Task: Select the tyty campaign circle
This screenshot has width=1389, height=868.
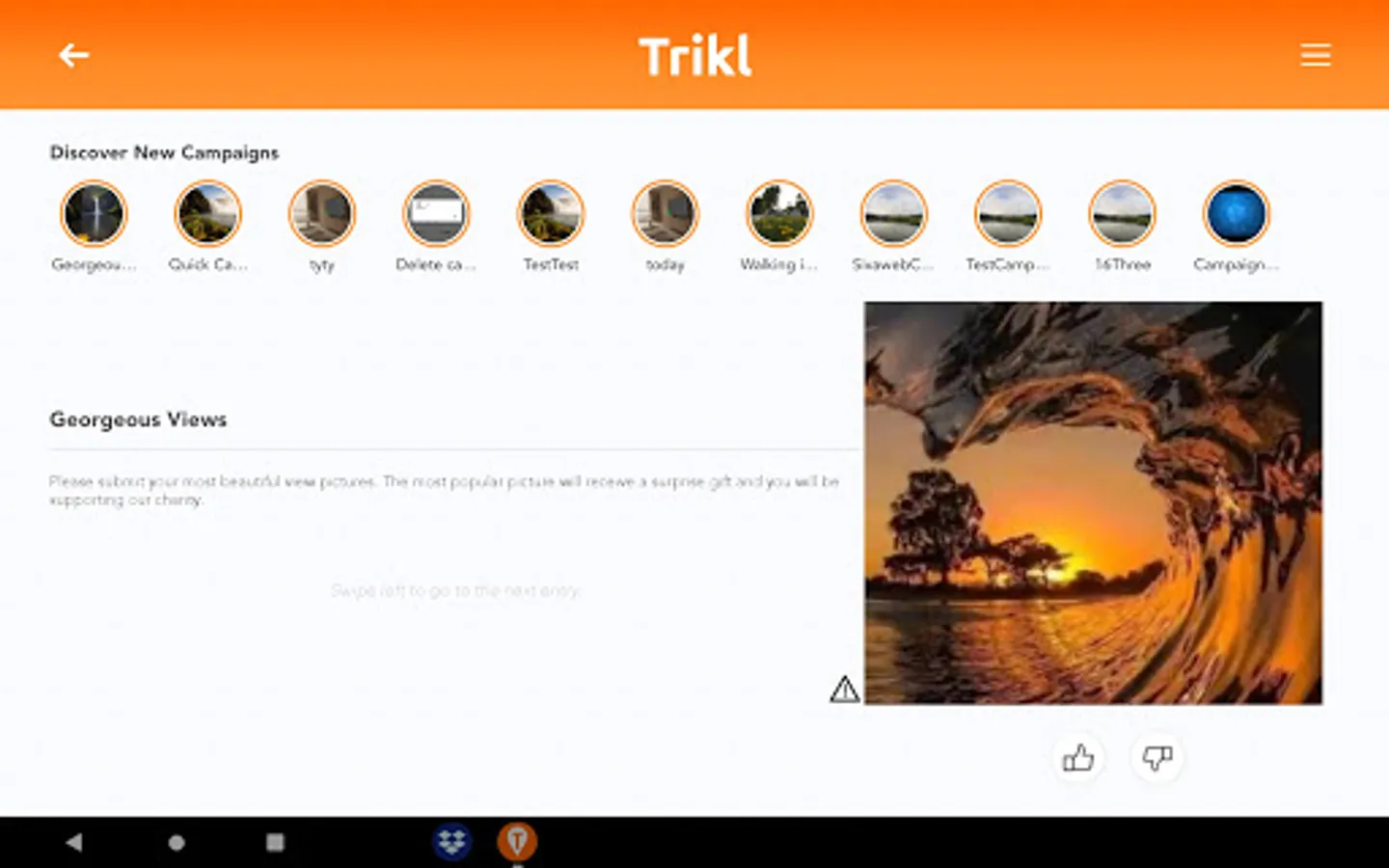Action: [x=322, y=214]
